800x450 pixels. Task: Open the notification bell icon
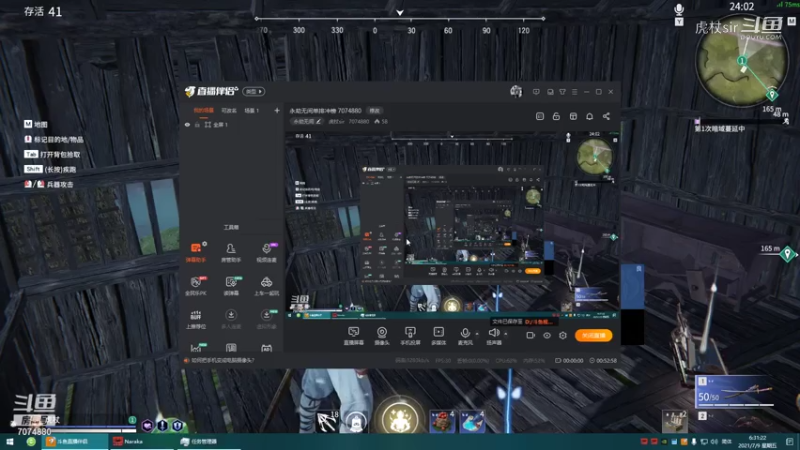(x=589, y=116)
